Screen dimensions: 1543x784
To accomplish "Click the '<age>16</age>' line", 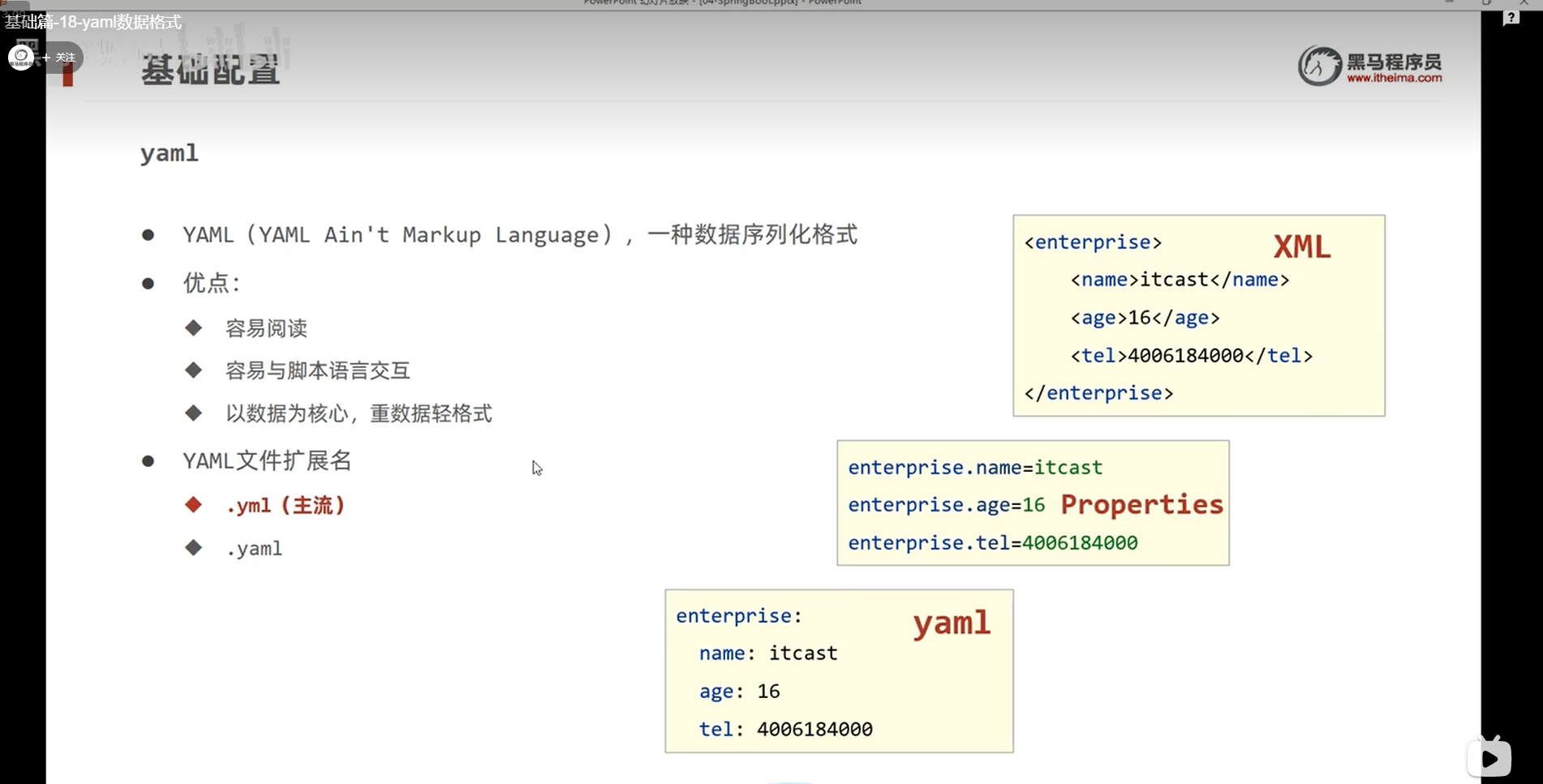I will [1145, 318].
